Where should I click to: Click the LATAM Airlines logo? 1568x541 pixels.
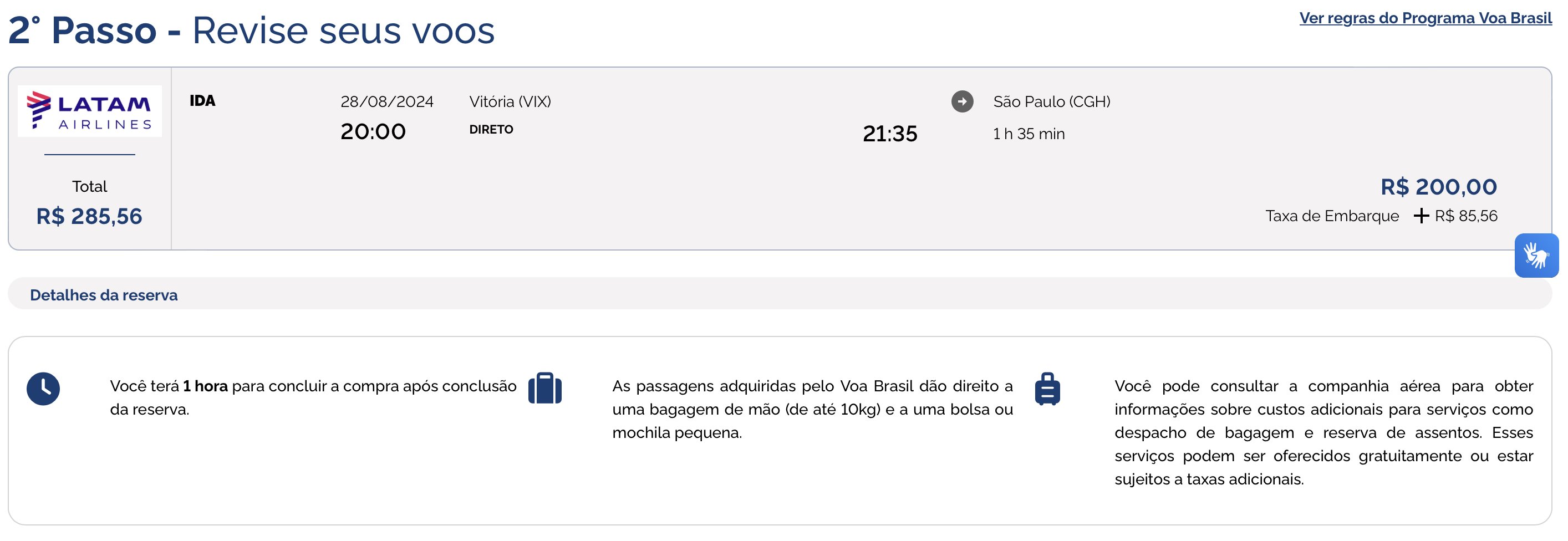pos(89,111)
